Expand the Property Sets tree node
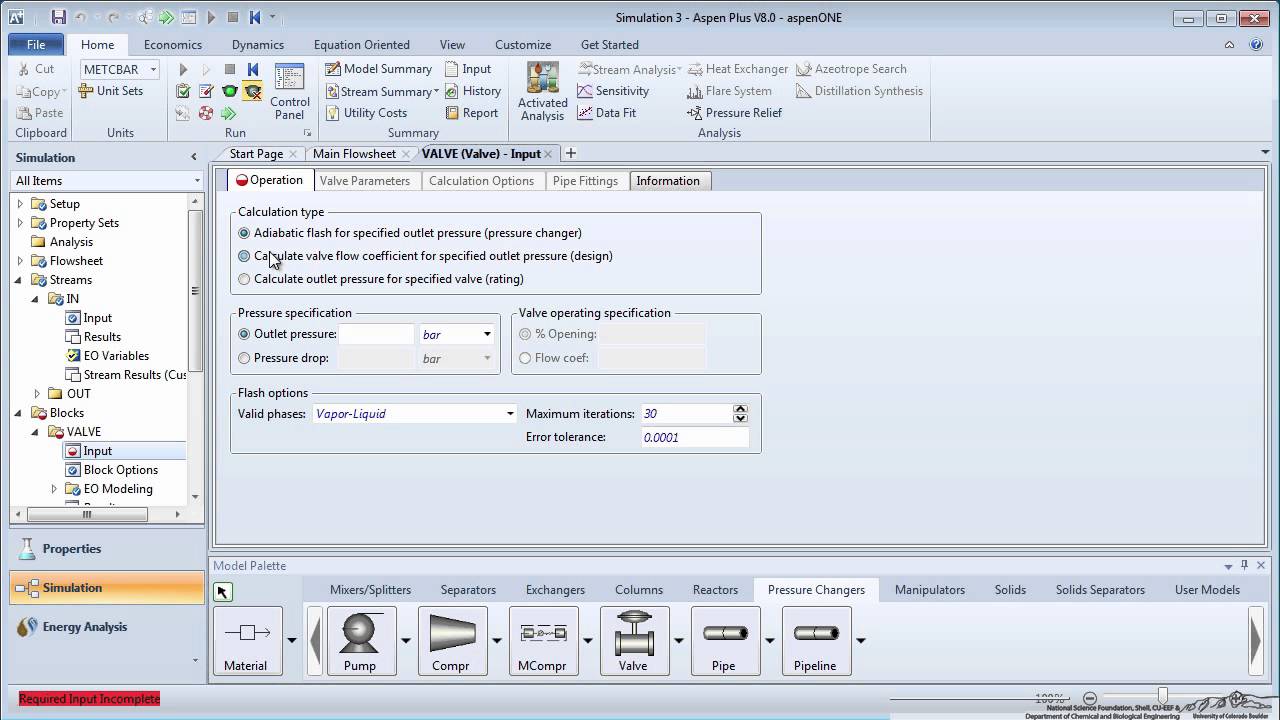Viewport: 1280px width, 720px height. [20, 223]
